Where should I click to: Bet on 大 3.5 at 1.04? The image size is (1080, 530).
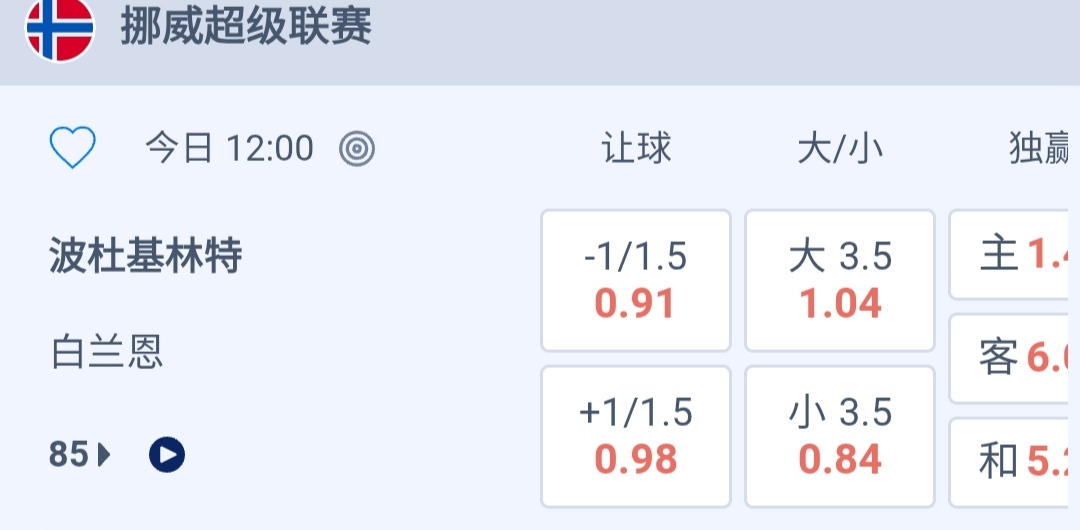pos(840,281)
